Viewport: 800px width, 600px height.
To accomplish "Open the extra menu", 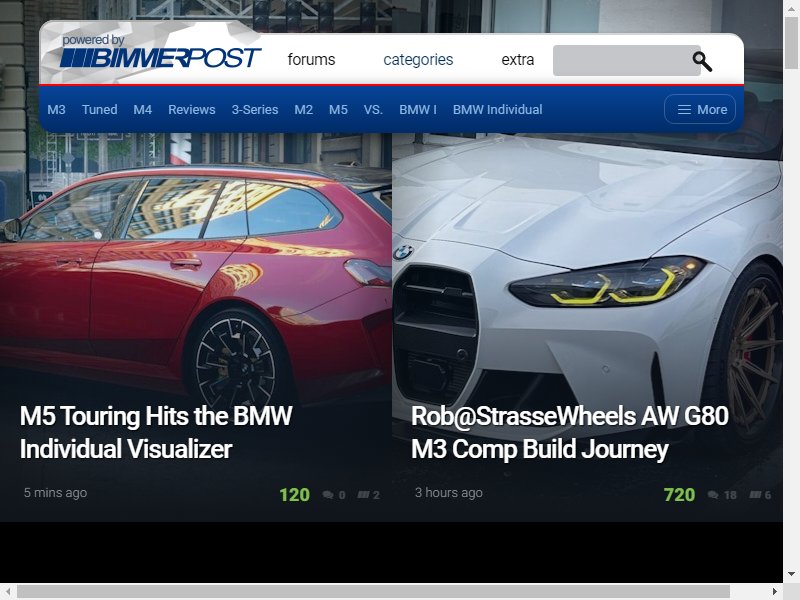I will click(x=517, y=60).
